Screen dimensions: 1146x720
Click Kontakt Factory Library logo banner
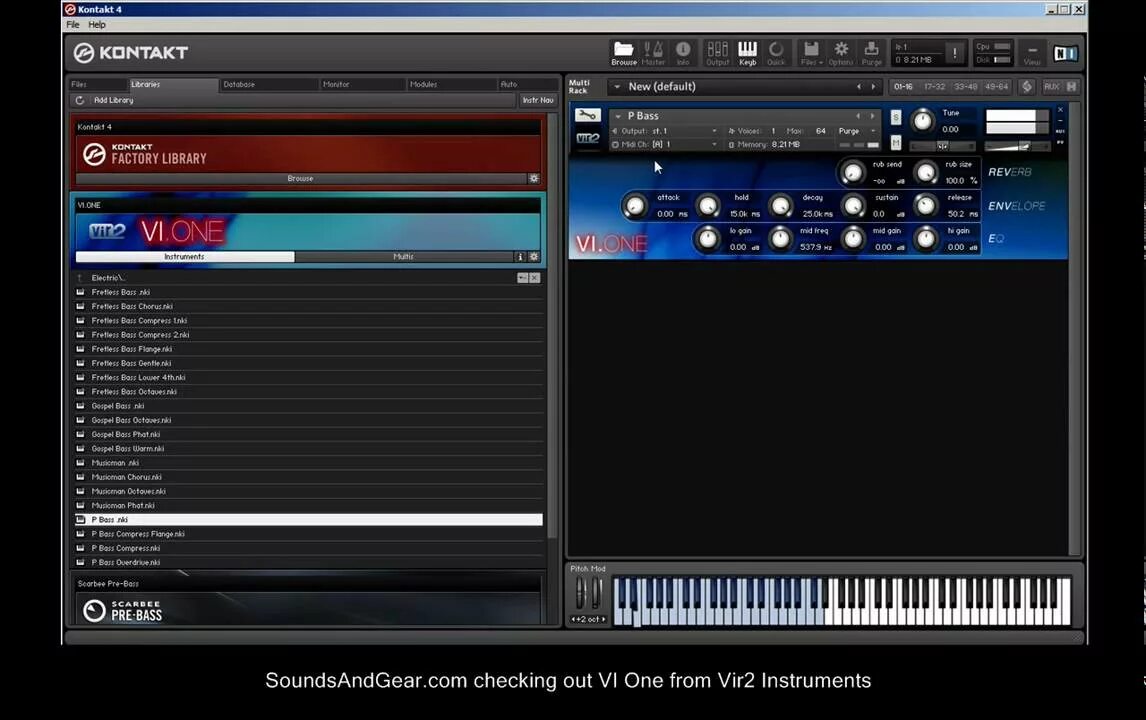coord(308,154)
